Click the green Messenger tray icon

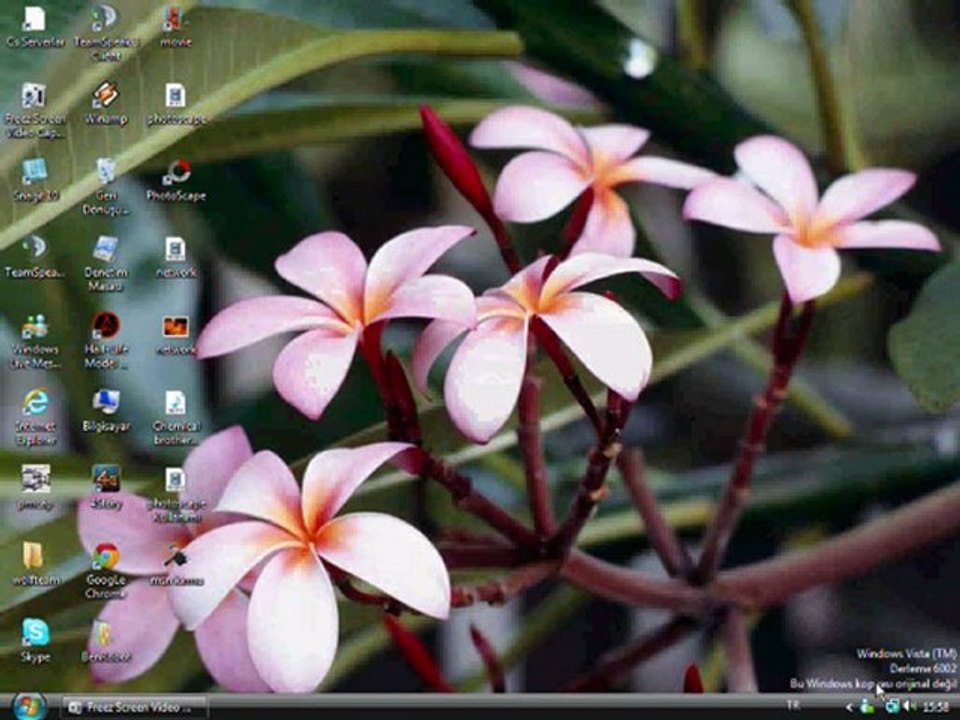coord(867,707)
